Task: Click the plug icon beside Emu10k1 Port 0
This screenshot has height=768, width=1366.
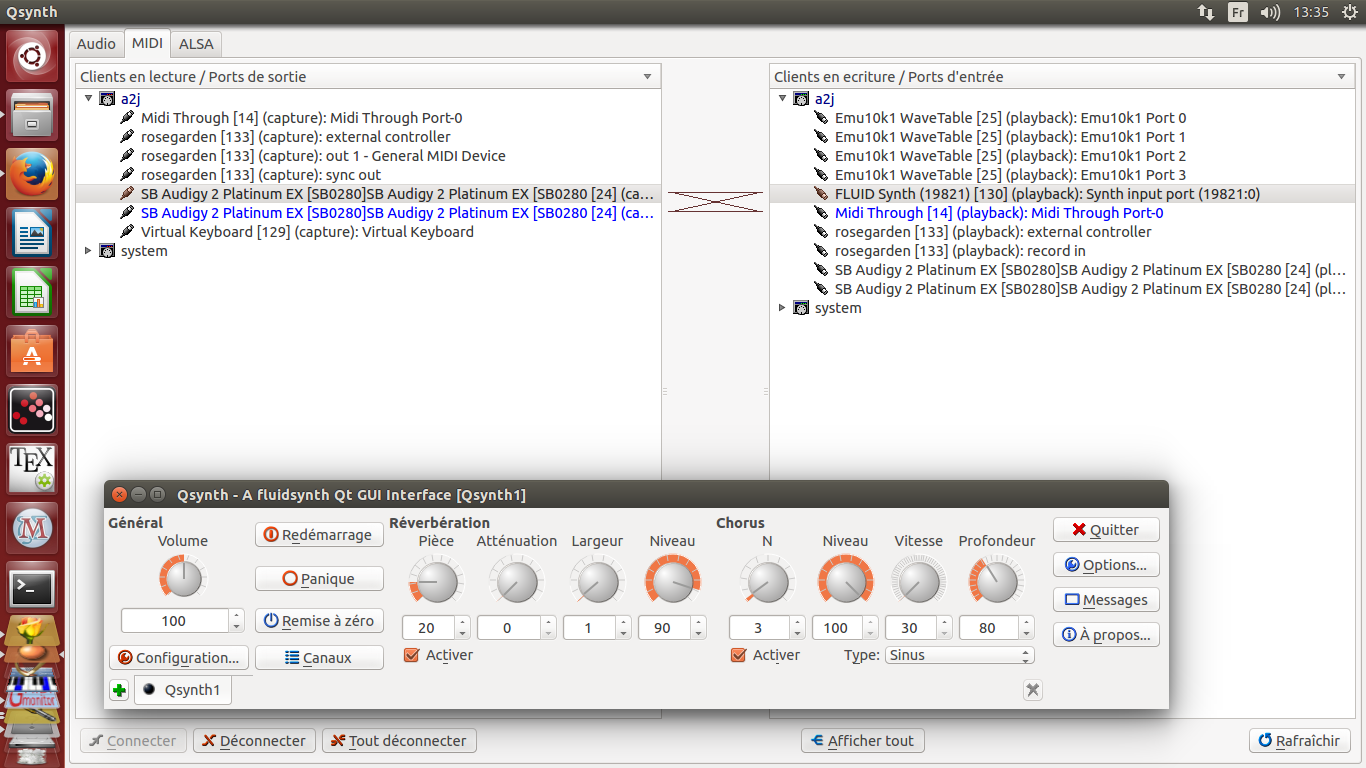Action: pos(821,118)
